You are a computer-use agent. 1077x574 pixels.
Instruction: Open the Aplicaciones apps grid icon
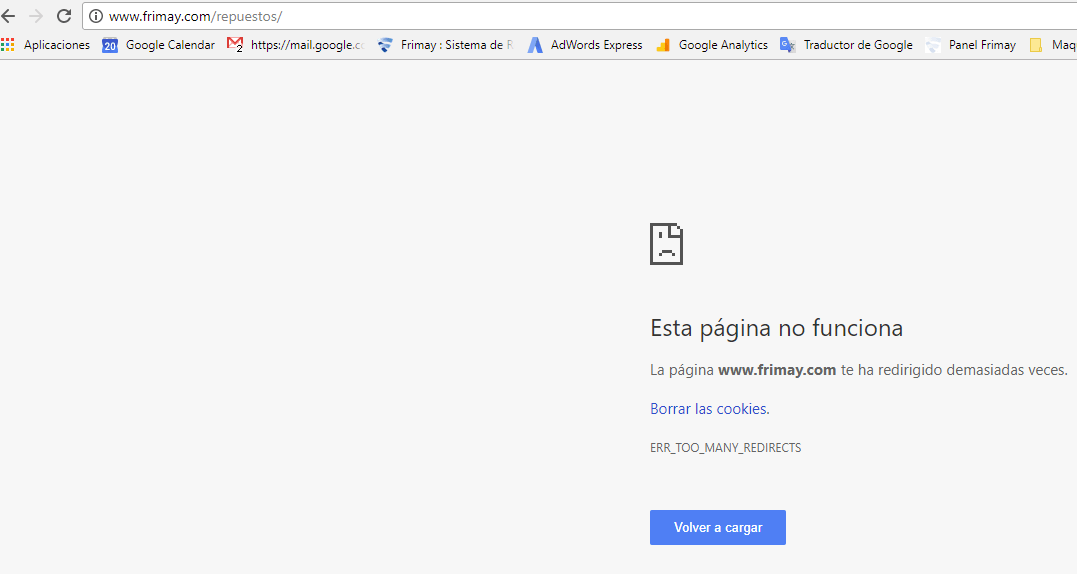point(8,45)
